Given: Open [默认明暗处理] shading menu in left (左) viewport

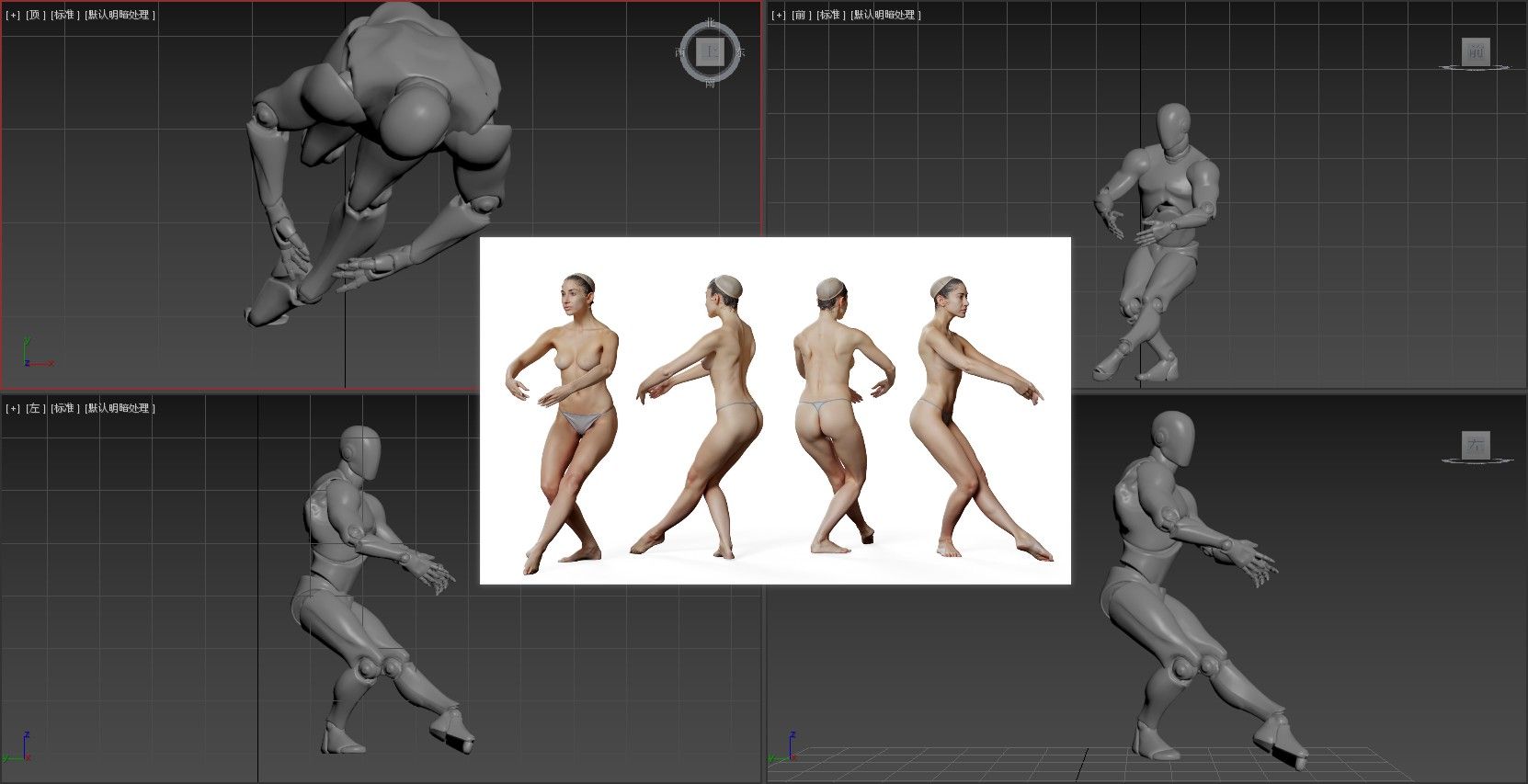Looking at the screenshot, I should (120, 408).
